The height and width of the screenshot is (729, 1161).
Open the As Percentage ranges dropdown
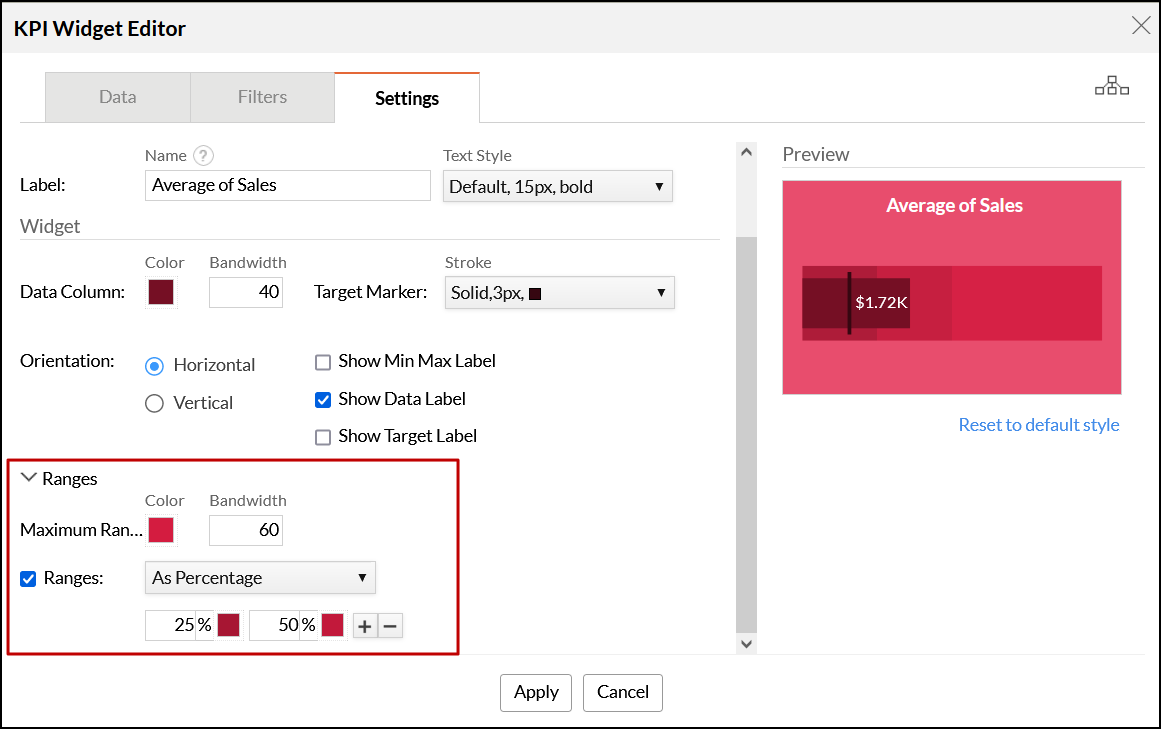pos(260,578)
